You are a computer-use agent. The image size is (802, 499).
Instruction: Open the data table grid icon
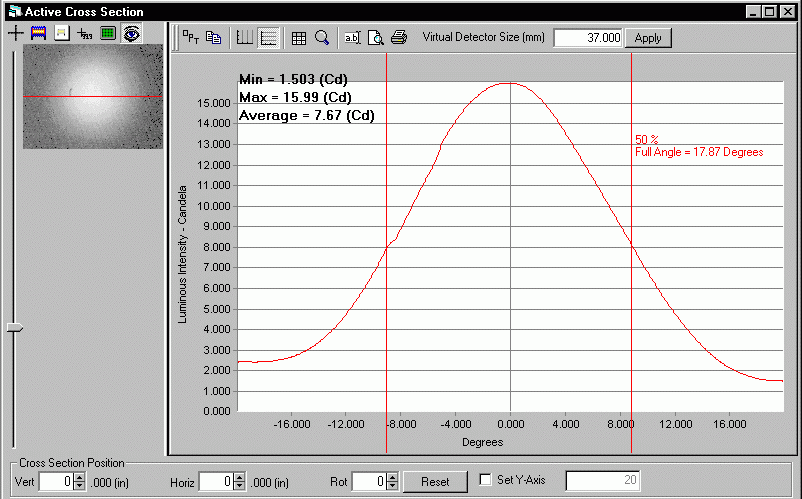(299, 38)
